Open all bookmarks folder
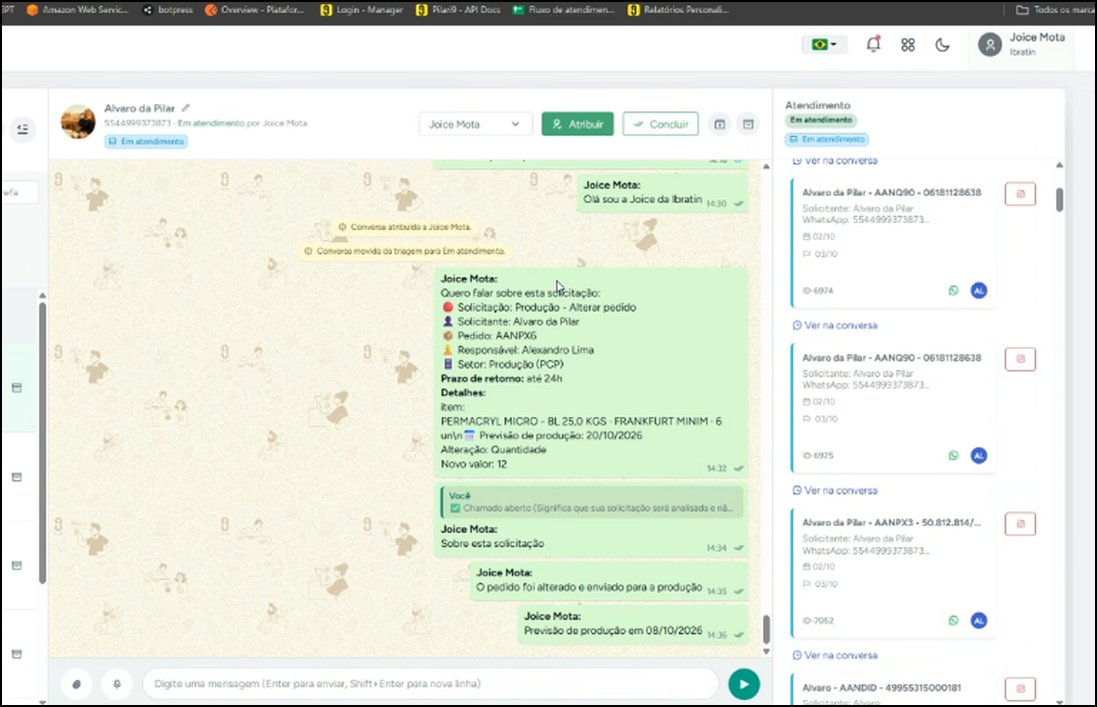The height and width of the screenshot is (707, 1097). pyautogui.click(x=1055, y=10)
